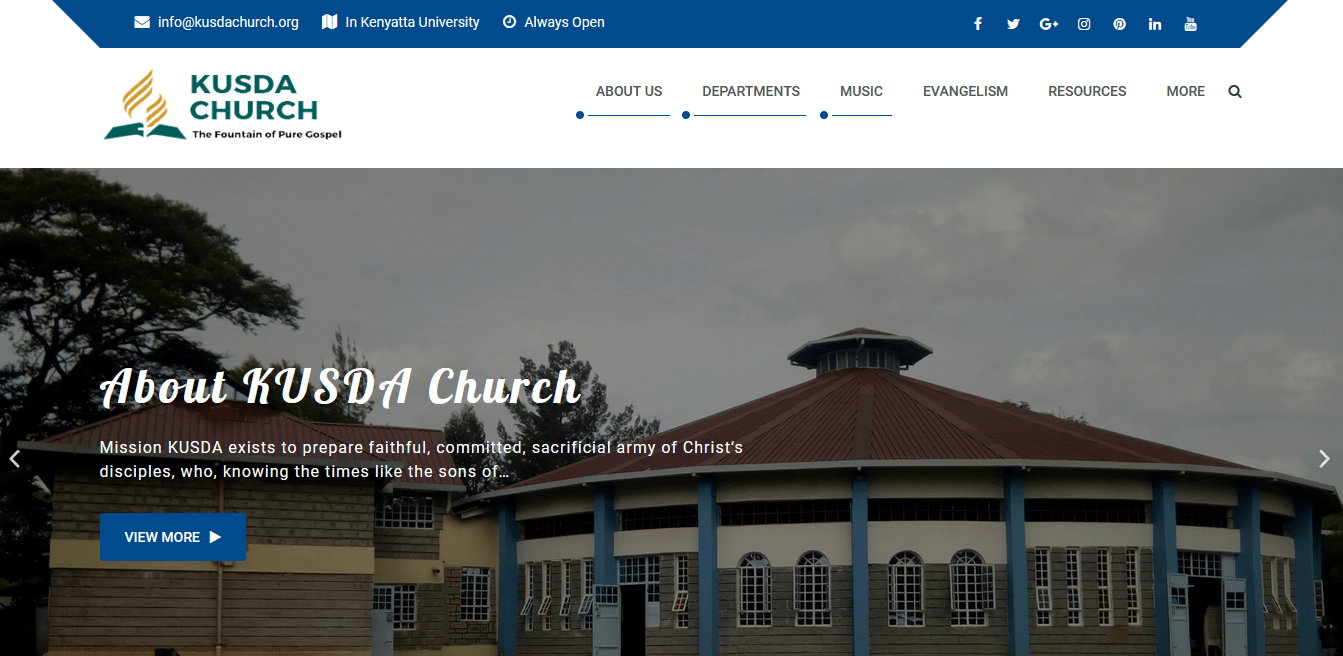Viewport: 1343px width, 656px height.
Task: Go to next slide with right arrow
Action: click(x=1324, y=459)
